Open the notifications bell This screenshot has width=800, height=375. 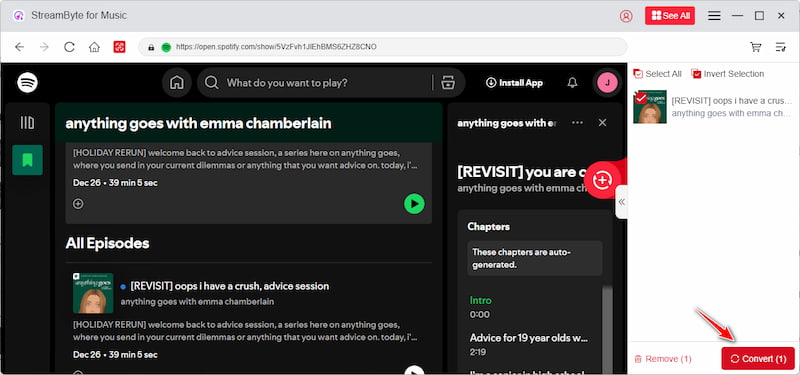coord(573,83)
